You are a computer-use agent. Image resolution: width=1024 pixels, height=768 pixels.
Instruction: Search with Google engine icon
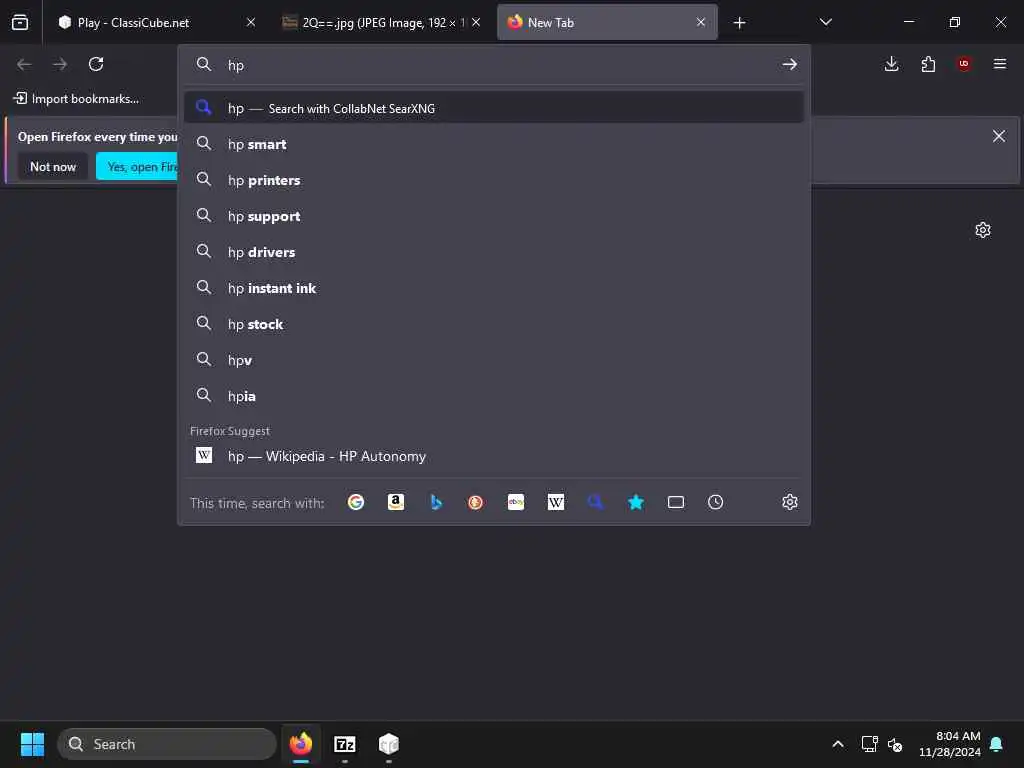(x=356, y=502)
